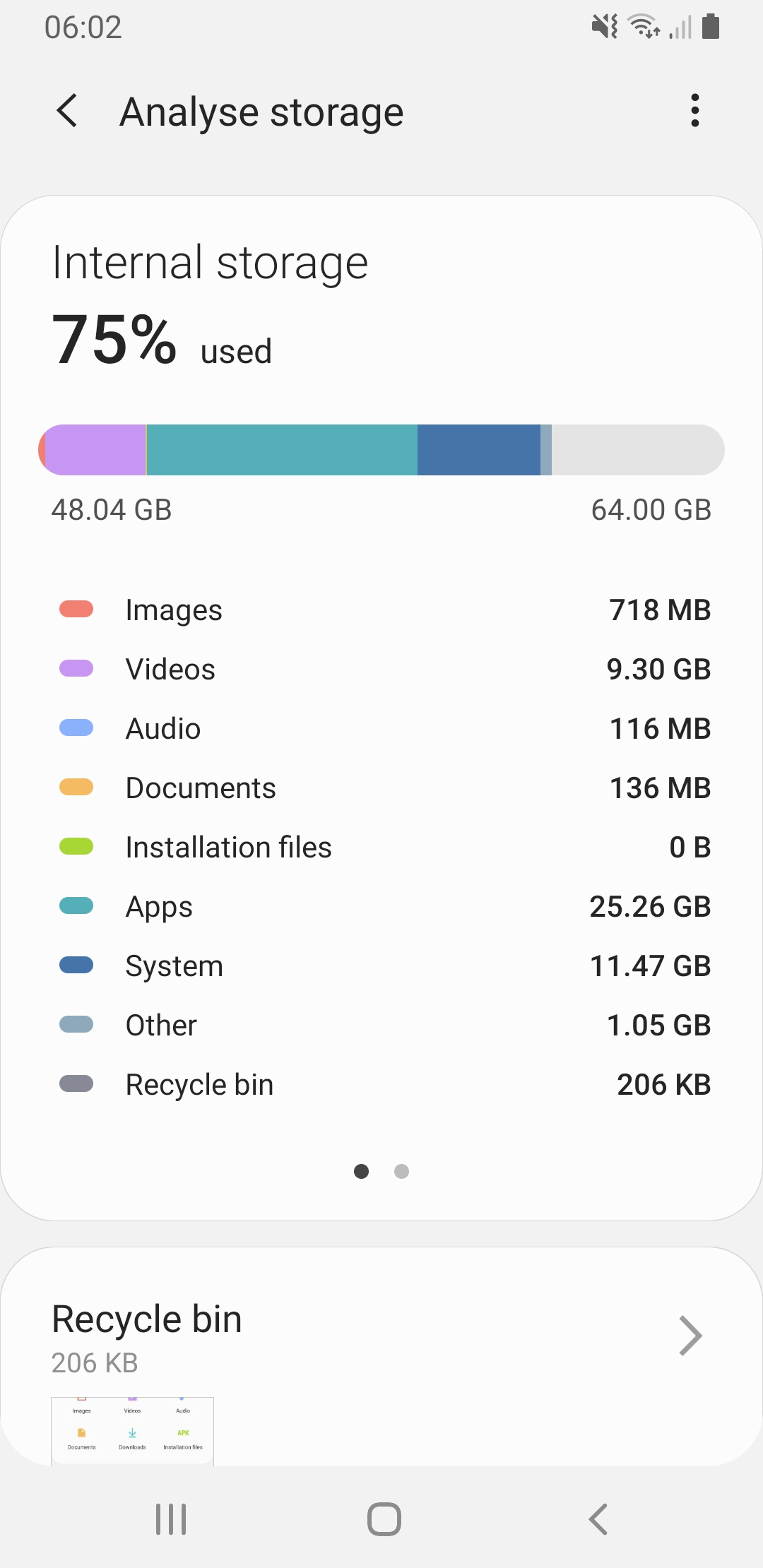Tap the navigation bar back button
This screenshot has height=1568, width=763.
coord(598,1519)
